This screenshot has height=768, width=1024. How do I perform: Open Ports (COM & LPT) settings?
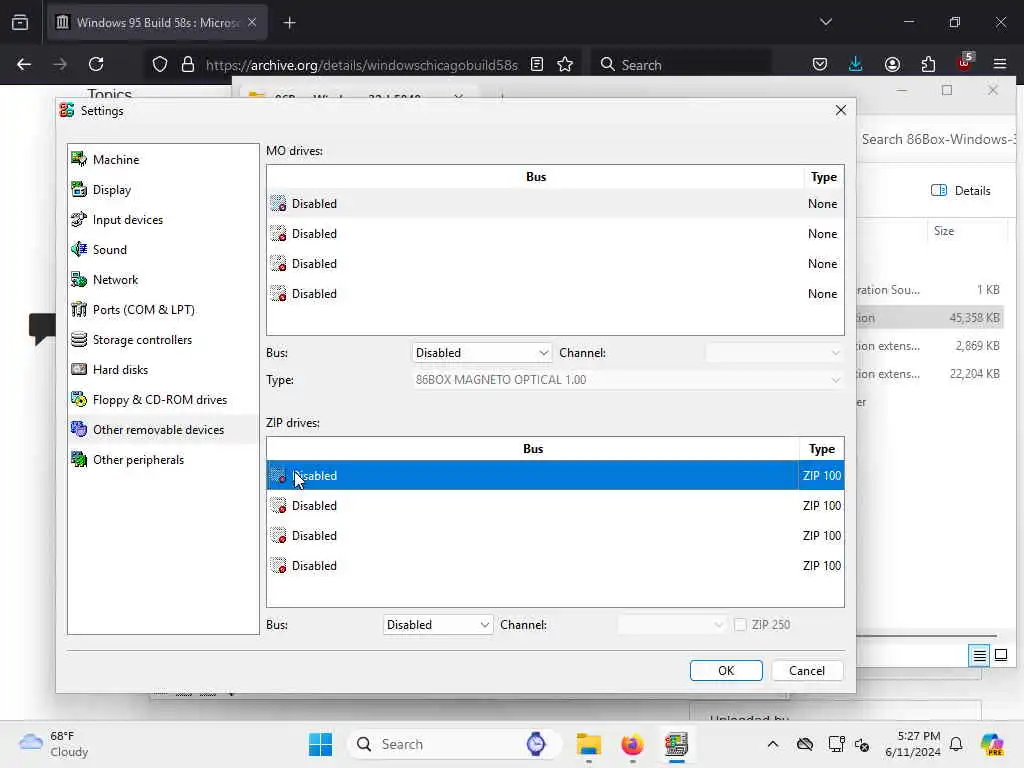(163, 310)
